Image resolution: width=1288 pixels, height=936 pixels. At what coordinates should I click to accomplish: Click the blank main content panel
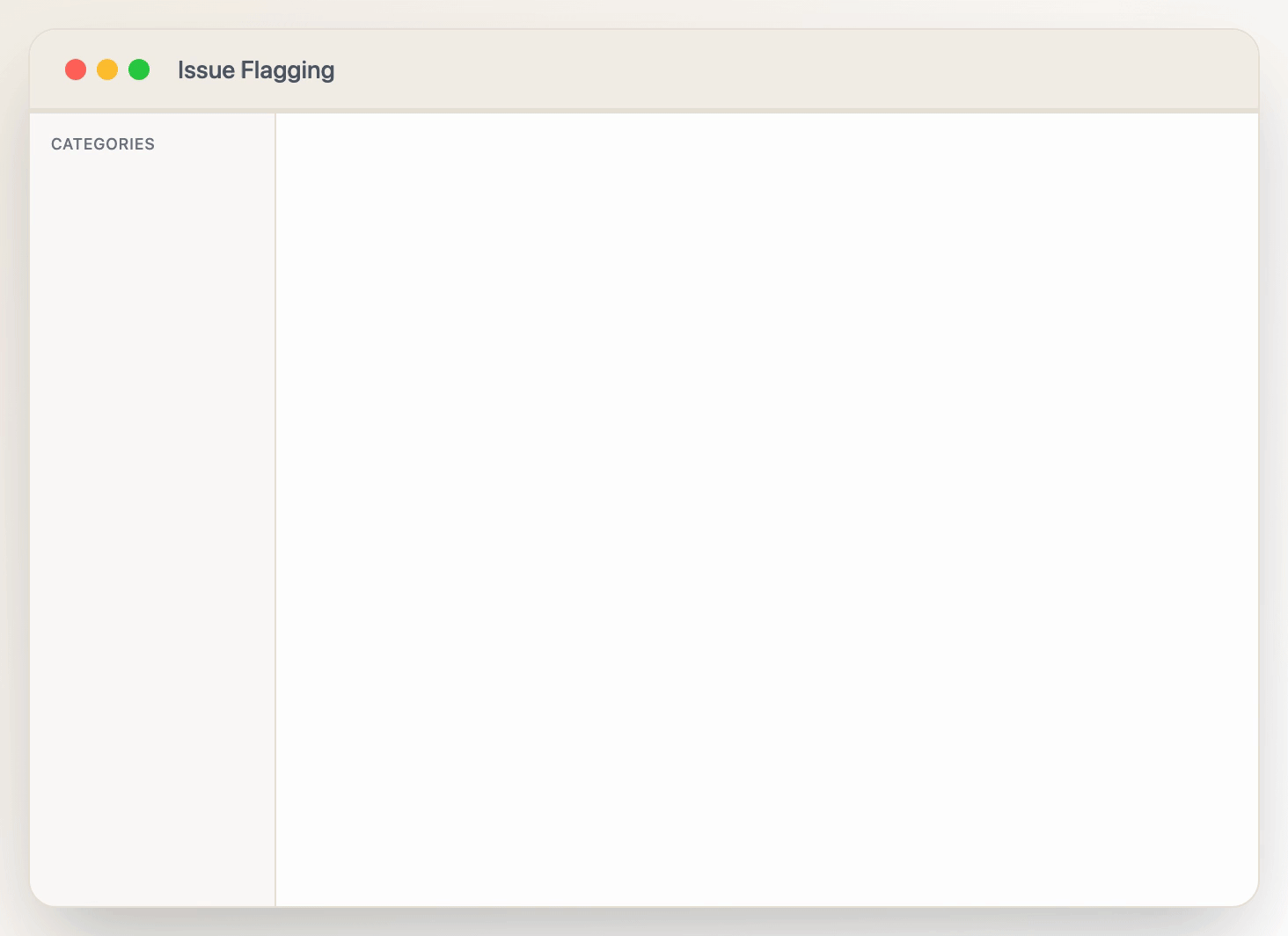tap(766, 509)
